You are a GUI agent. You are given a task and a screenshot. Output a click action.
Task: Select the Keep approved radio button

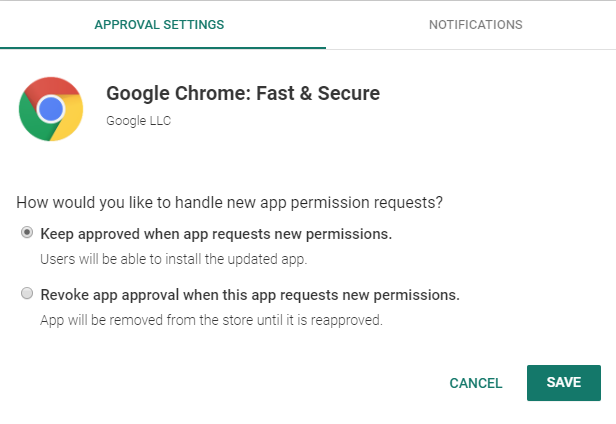click(27, 233)
